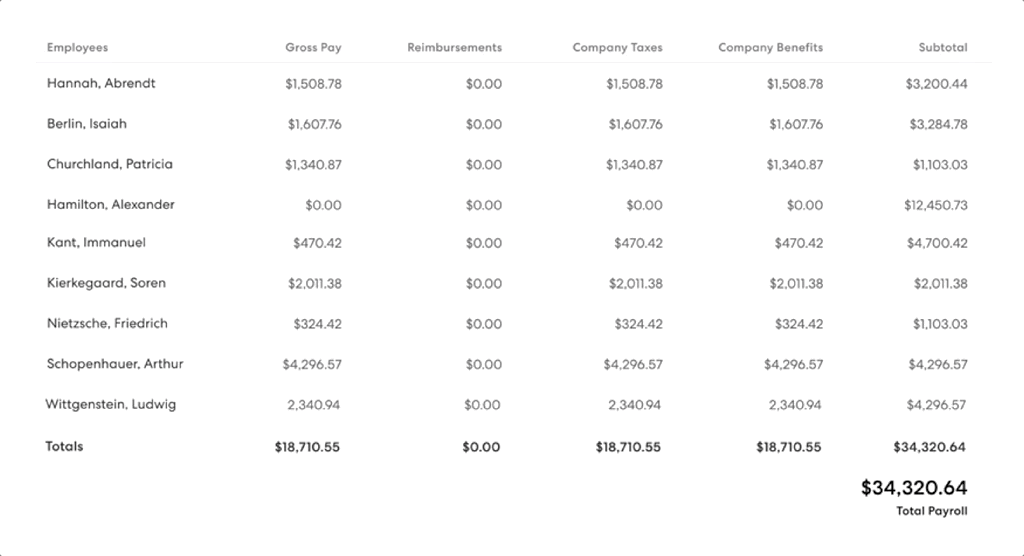
Task: Open Kierkegaard, Soren's employee entry
Action: point(106,283)
